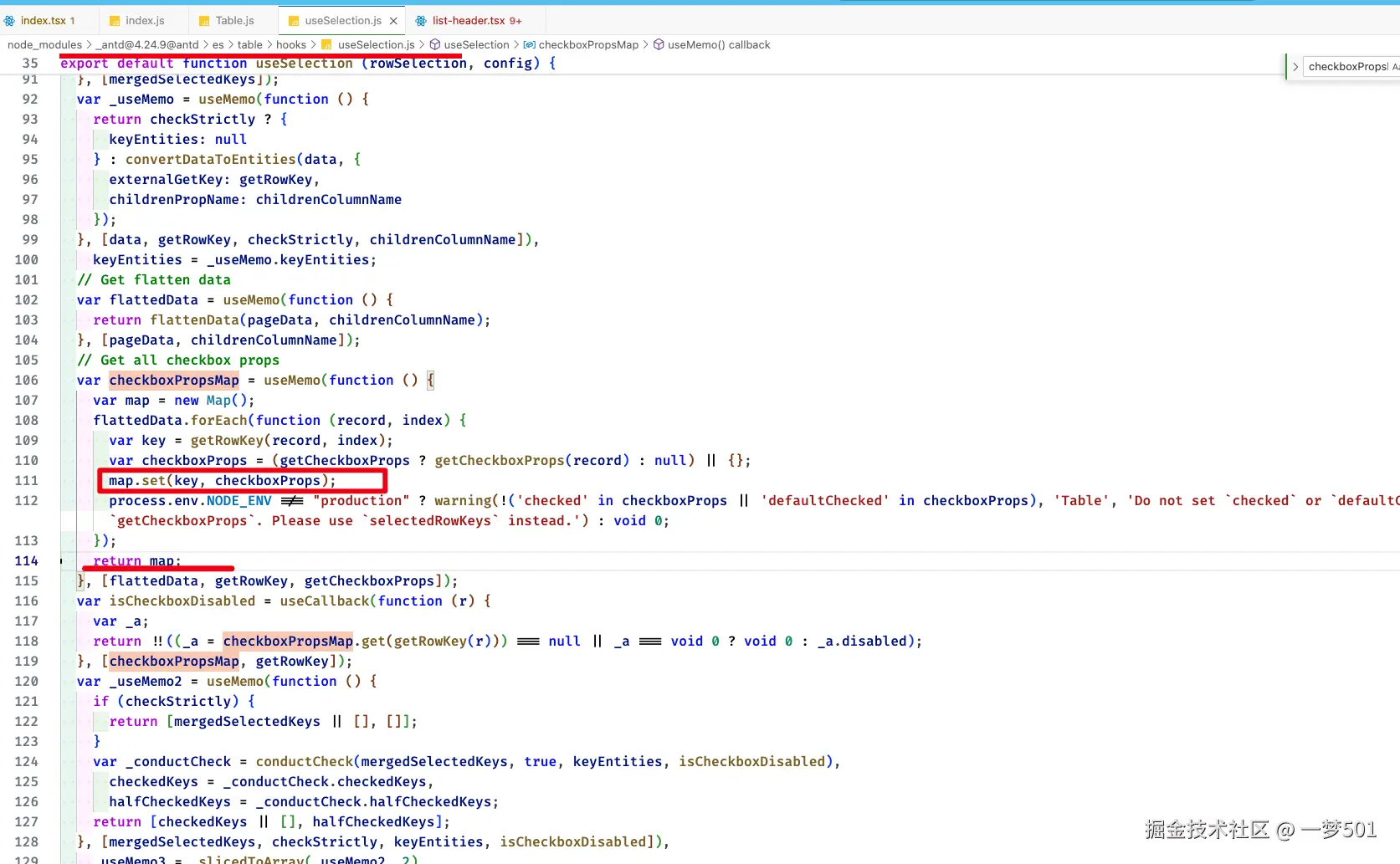The height and width of the screenshot is (864, 1400).
Task: Click 'var map = new Map();' on line 107
Action: point(174,401)
